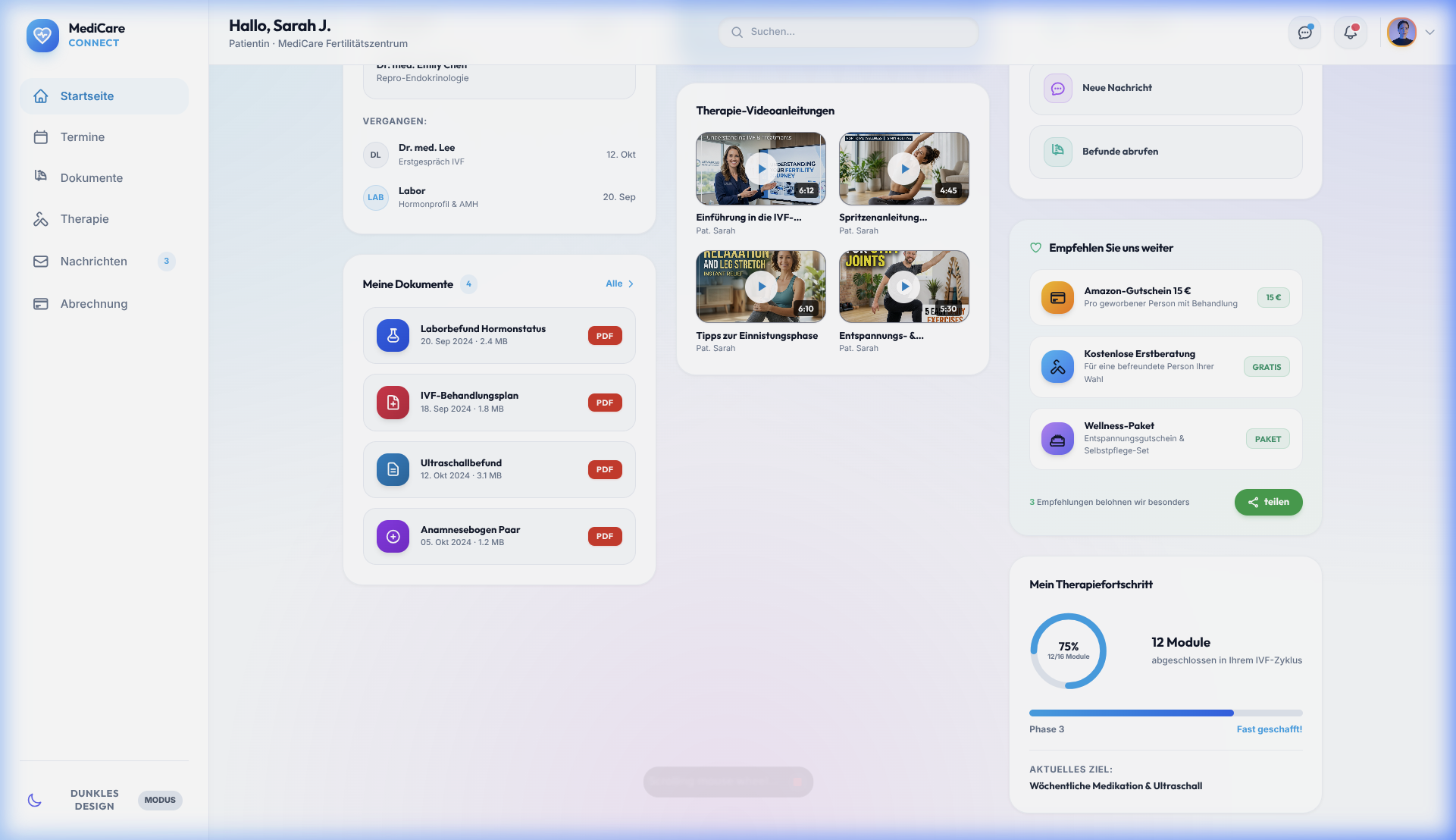Click the LAB avatar for Labor entry
1456x840 pixels.
[x=375, y=197]
